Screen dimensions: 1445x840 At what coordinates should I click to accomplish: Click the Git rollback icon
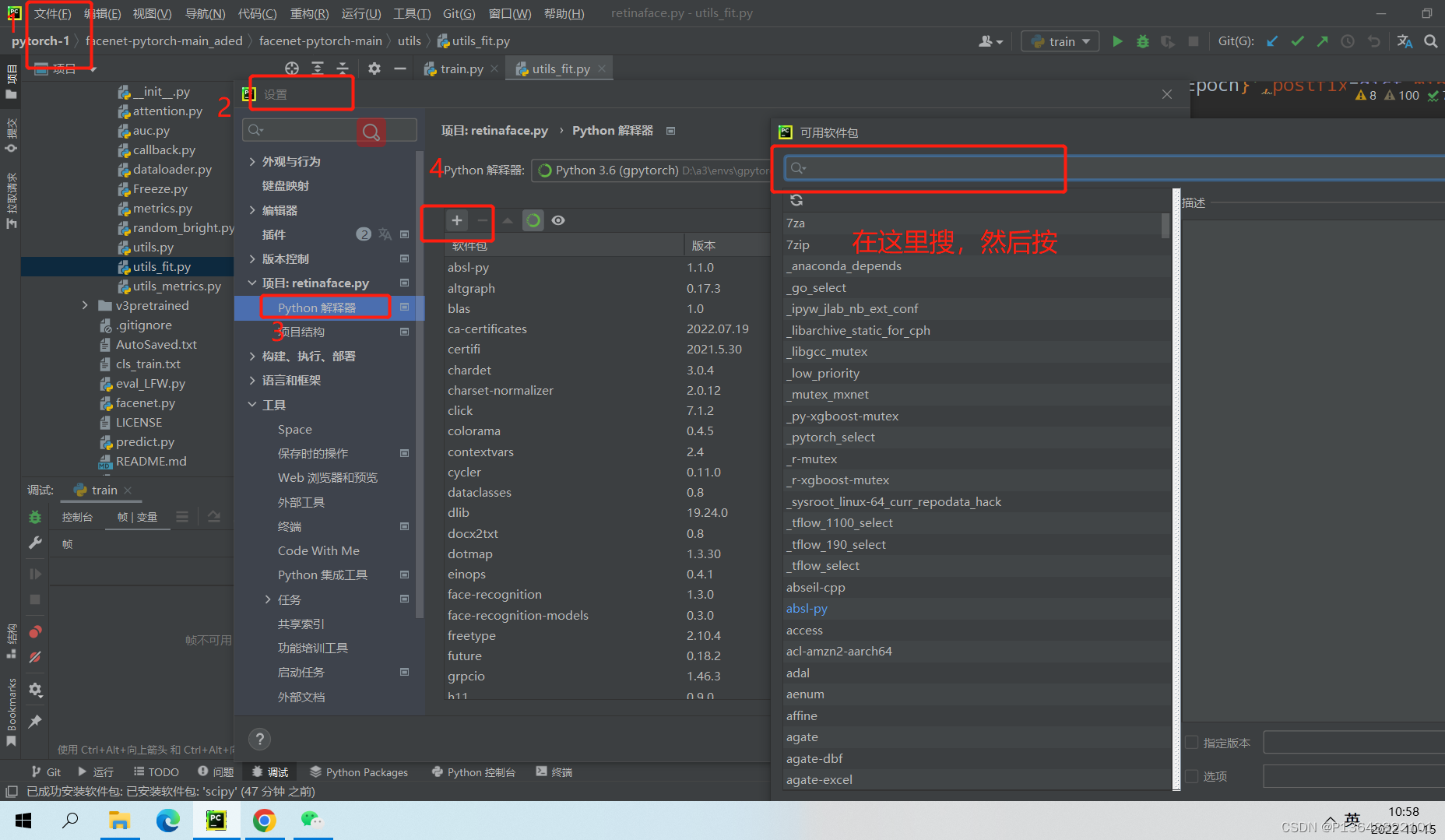coord(1373,41)
